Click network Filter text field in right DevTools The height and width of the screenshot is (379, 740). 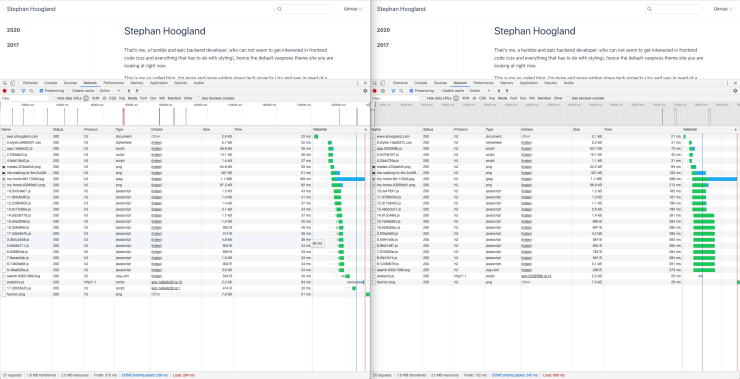pos(395,98)
